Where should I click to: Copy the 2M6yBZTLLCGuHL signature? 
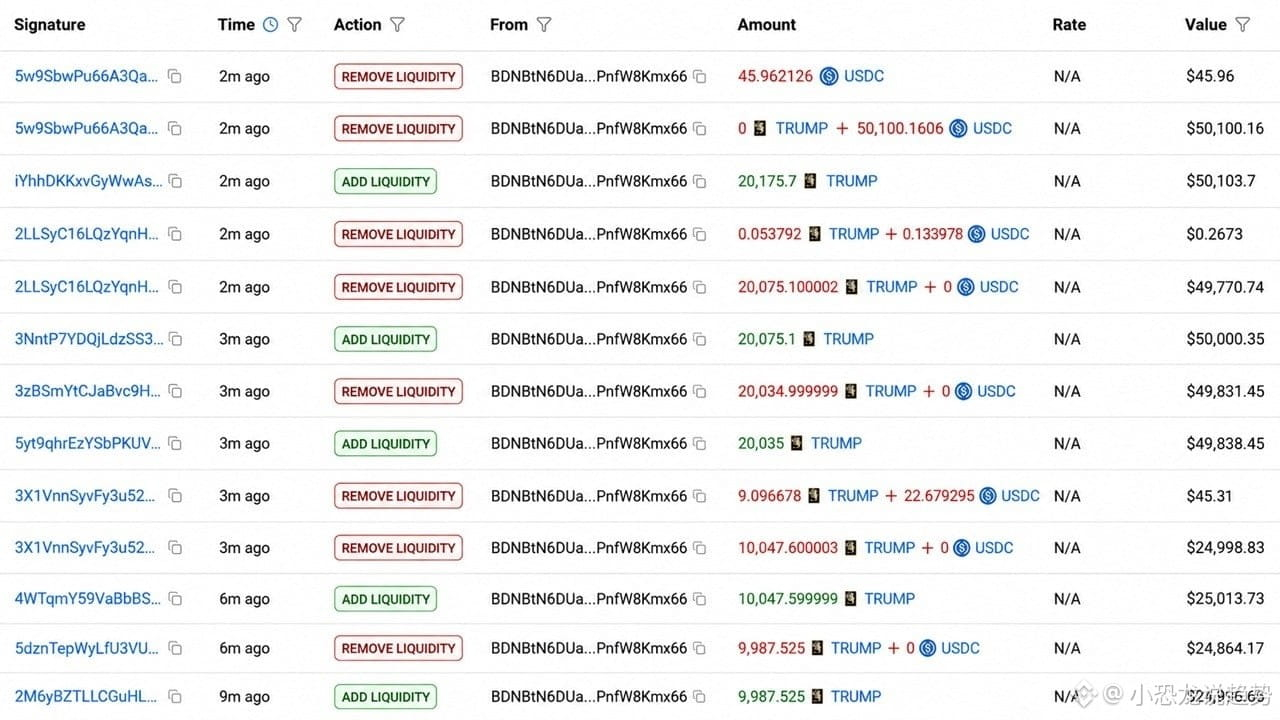(x=175, y=696)
